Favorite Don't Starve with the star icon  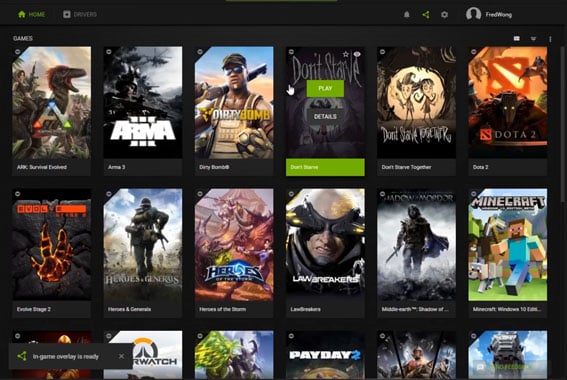[346, 54]
